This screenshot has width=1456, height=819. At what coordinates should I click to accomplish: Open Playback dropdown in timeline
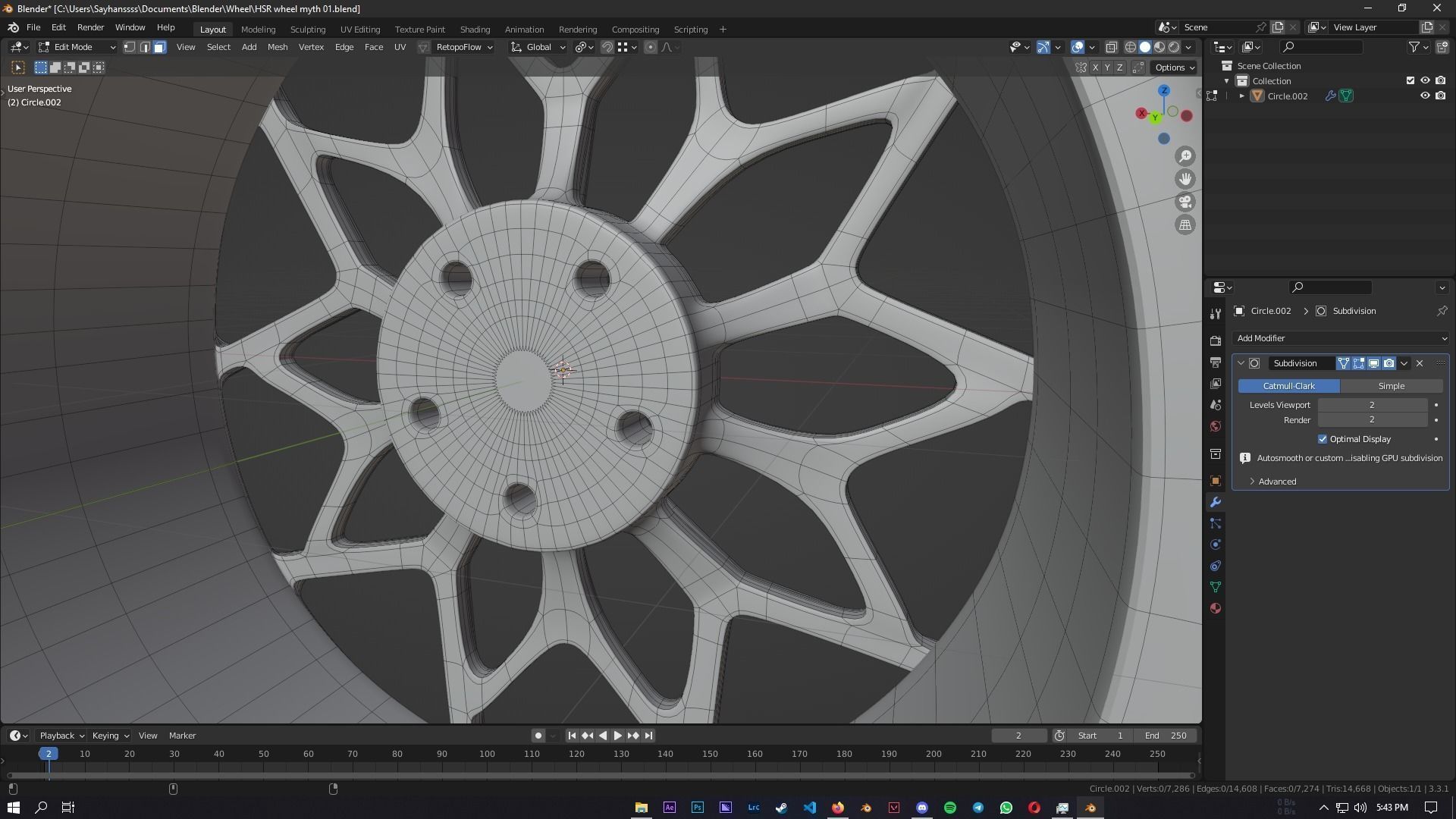click(x=61, y=736)
